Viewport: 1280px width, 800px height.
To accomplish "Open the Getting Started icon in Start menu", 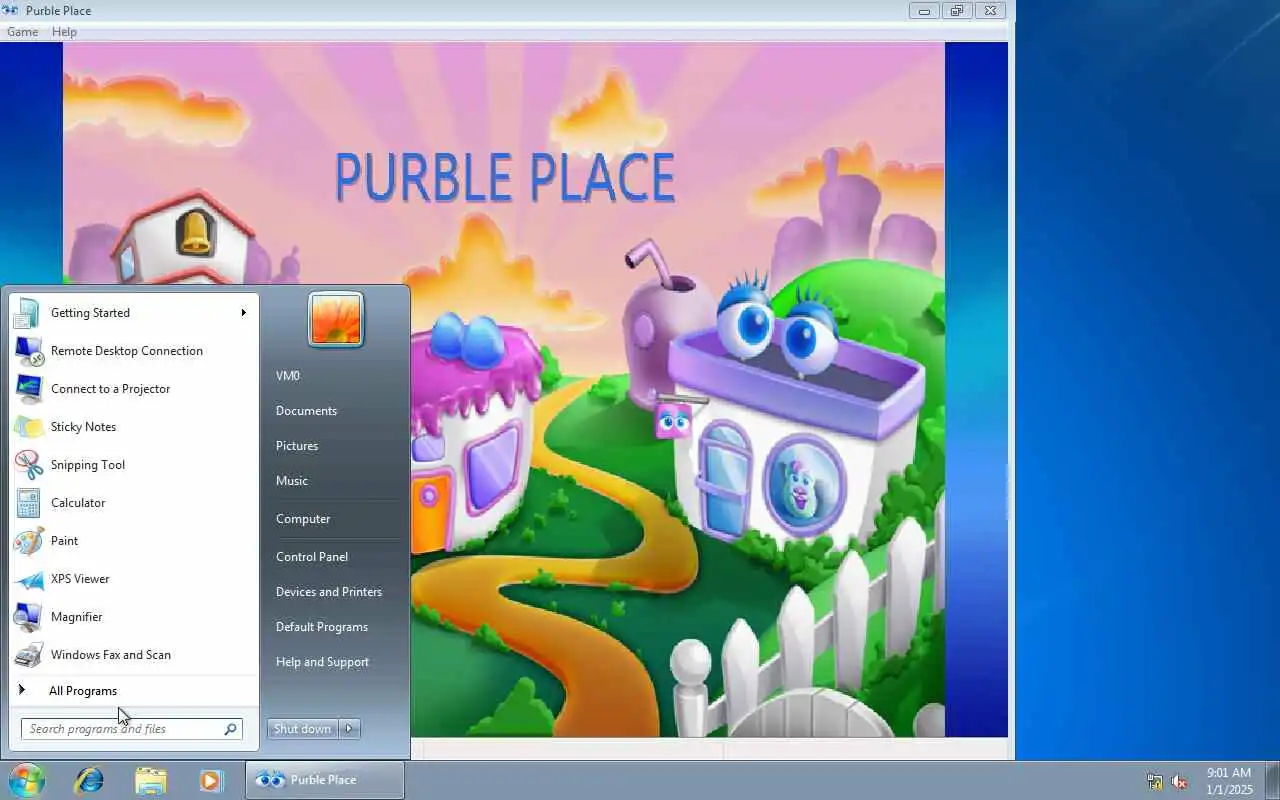I will pyautogui.click(x=27, y=313).
